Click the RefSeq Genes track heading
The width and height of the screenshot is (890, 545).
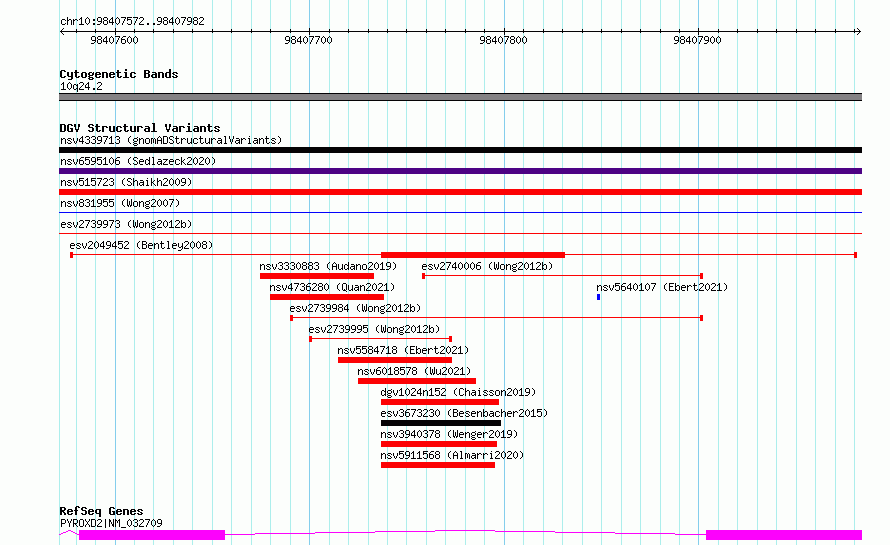click(x=101, y=511)
